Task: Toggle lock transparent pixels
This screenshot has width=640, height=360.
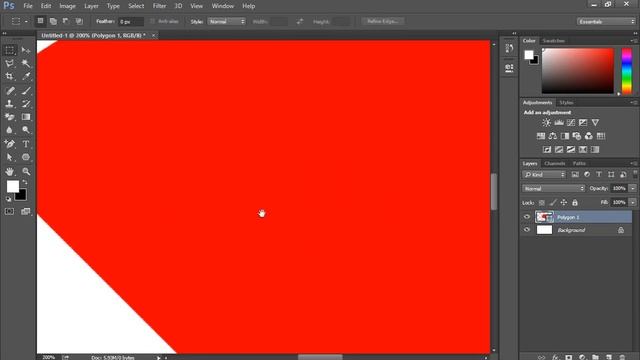Action: click(x=542, y=202)
